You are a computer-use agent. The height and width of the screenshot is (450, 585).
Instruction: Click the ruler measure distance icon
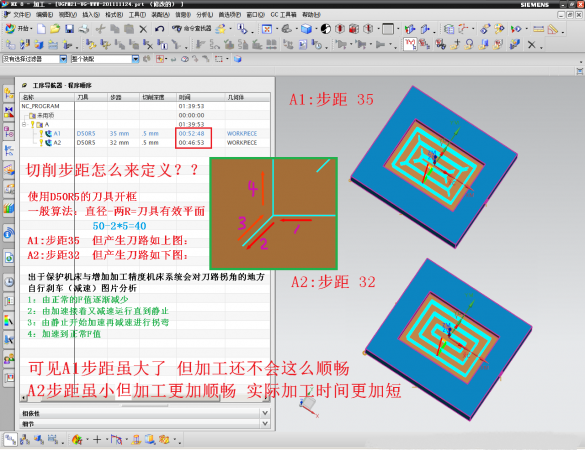click(x=538, y=29)
